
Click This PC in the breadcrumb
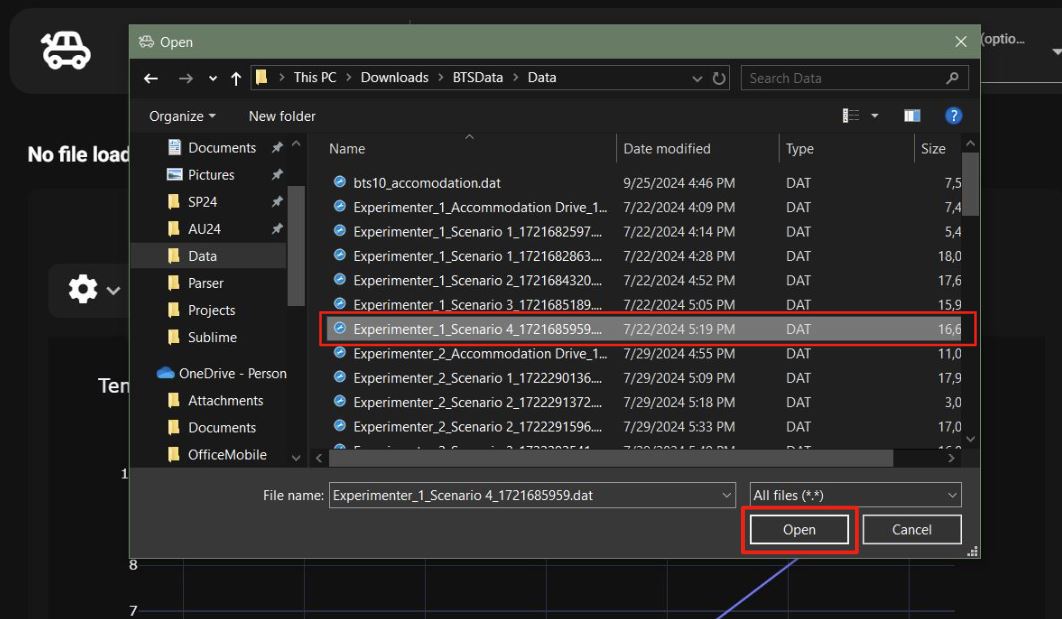315,77
